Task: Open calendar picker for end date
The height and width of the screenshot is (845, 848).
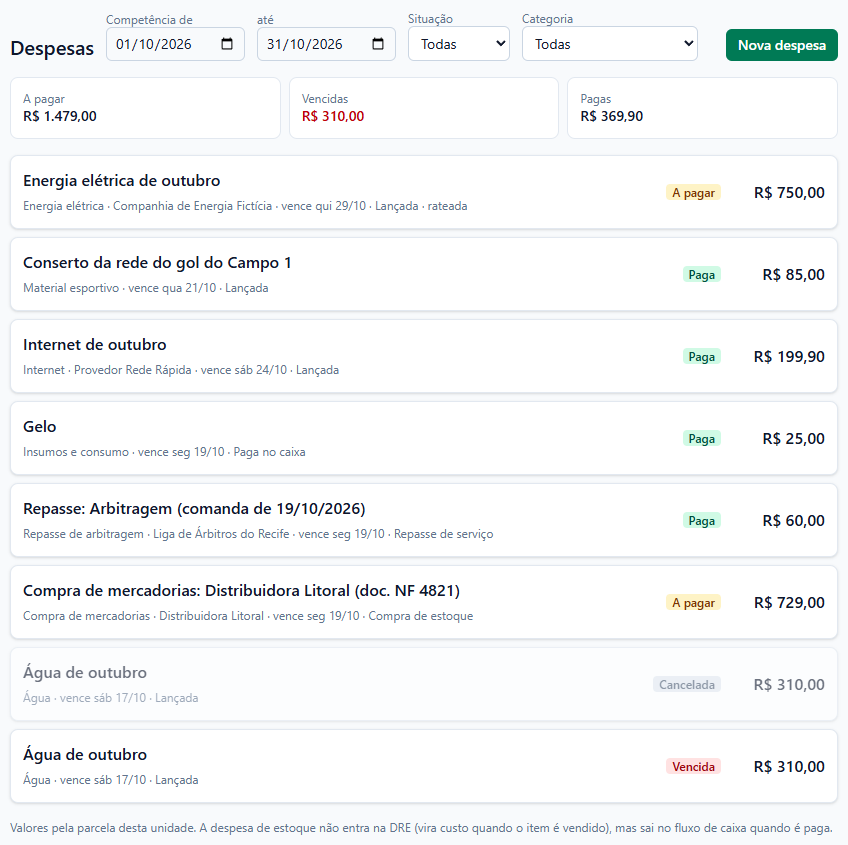Action: coord(378,44)
